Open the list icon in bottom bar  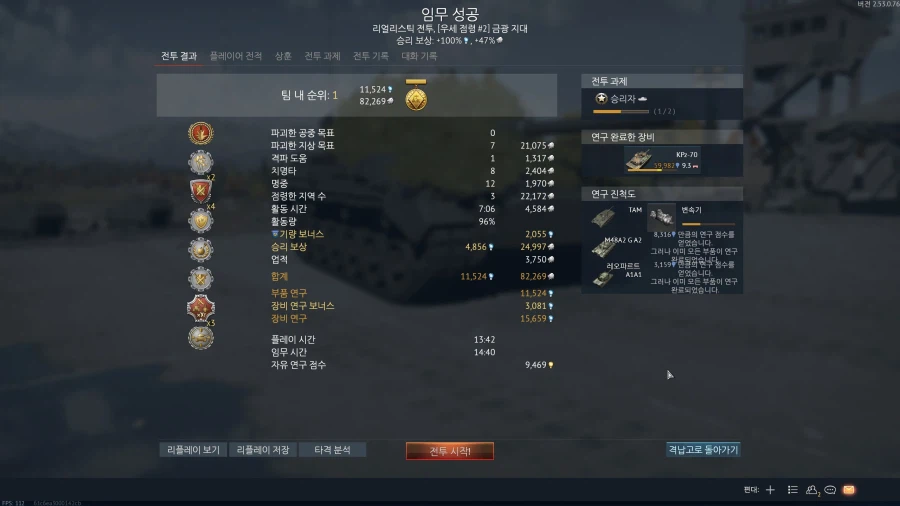click(793, 490)
